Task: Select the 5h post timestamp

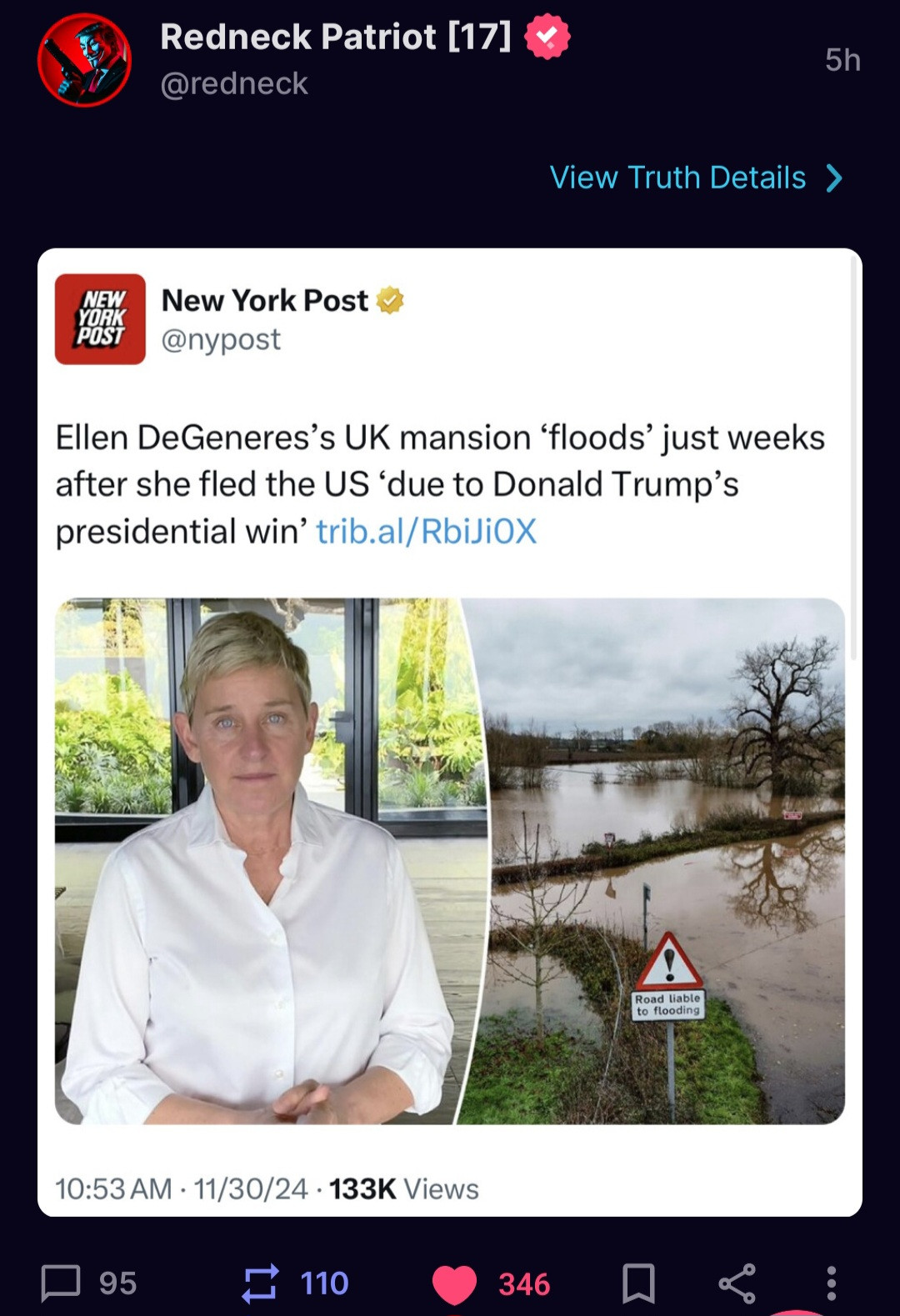Action: [x=842, y=60]
